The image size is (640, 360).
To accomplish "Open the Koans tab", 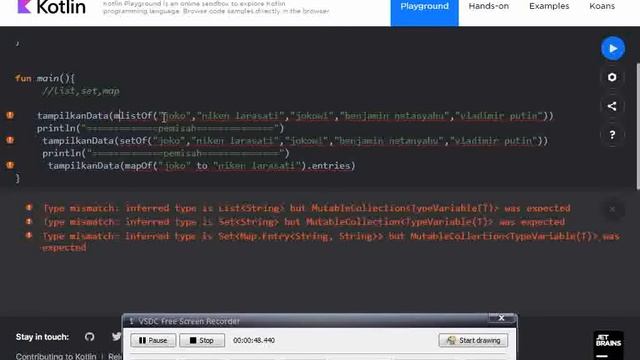I will click(602, 6).
